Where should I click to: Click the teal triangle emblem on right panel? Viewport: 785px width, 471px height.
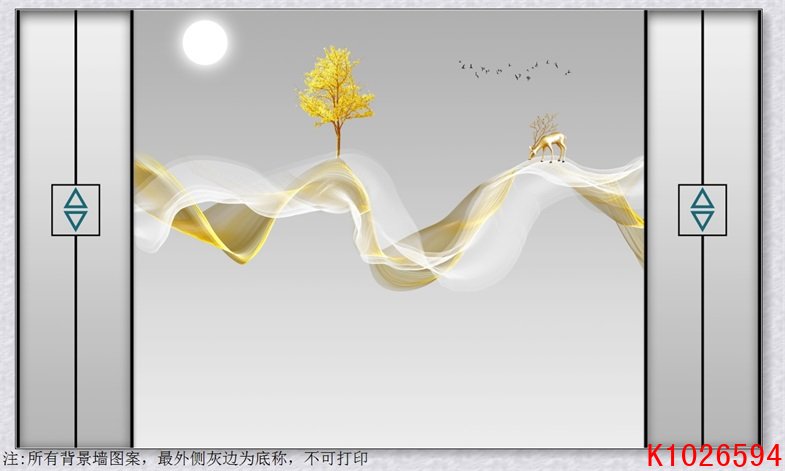pyautogui.click(x=702, y=210)
